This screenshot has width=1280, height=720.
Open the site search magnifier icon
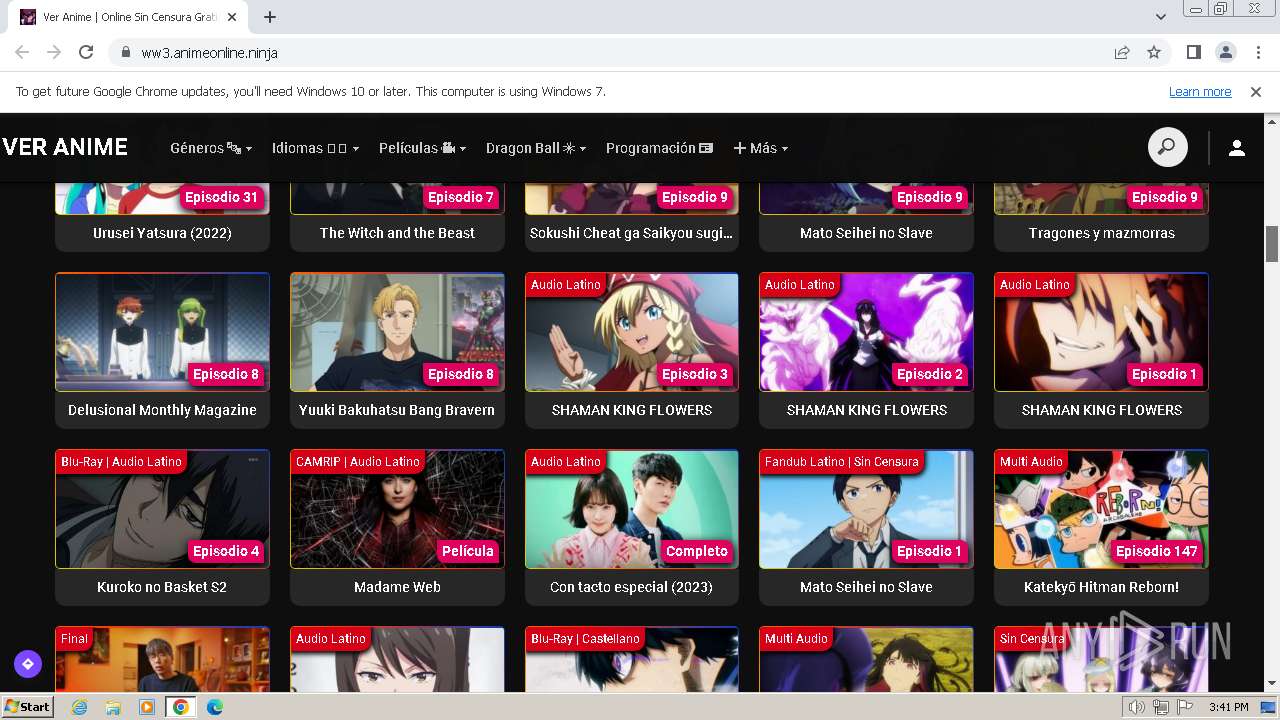(1167, 148)
